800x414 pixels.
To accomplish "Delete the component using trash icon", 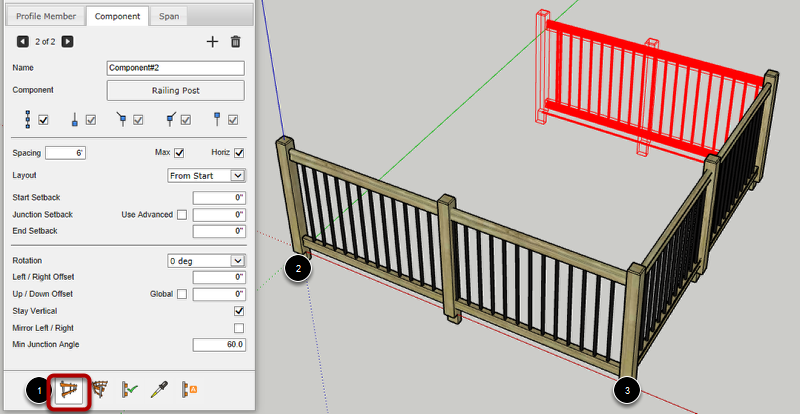I will click(236, 42).
